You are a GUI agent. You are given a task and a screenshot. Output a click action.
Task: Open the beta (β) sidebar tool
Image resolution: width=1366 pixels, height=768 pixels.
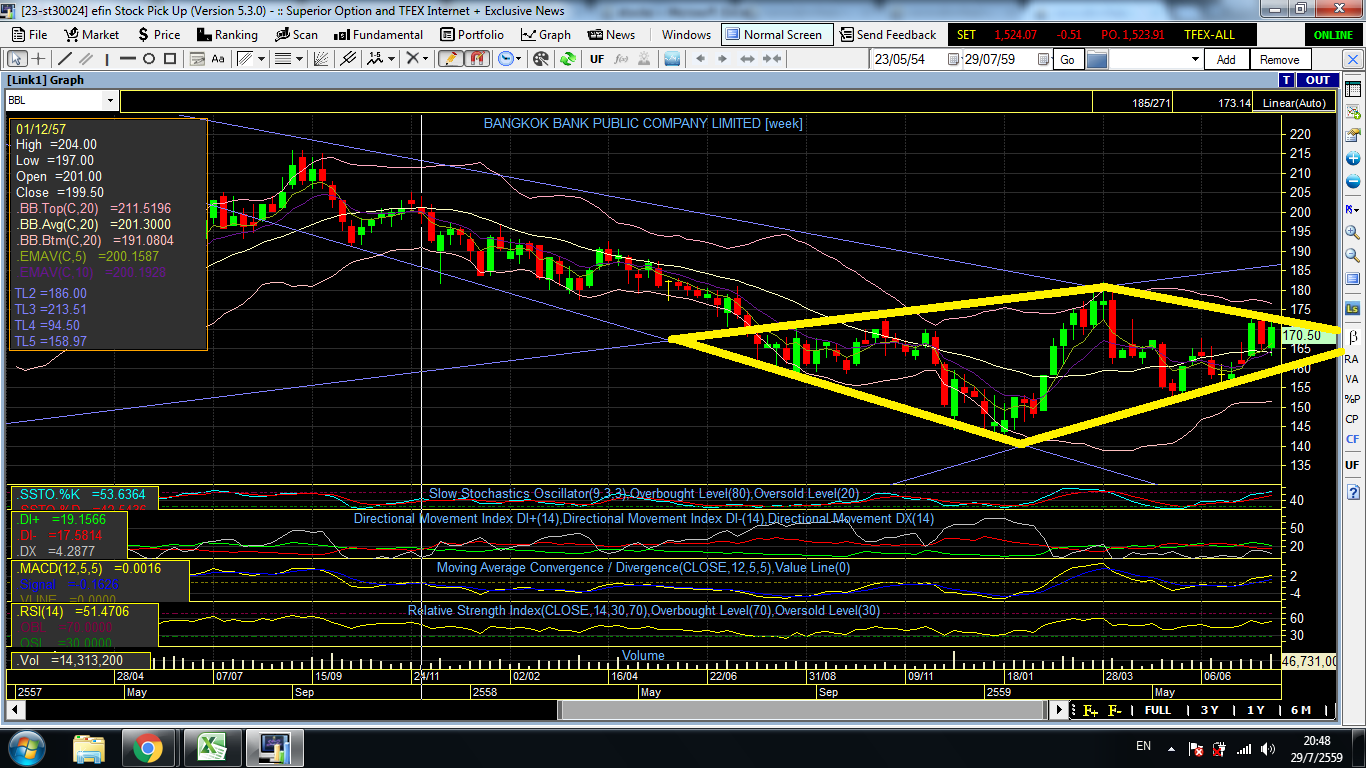[1352, 336]
